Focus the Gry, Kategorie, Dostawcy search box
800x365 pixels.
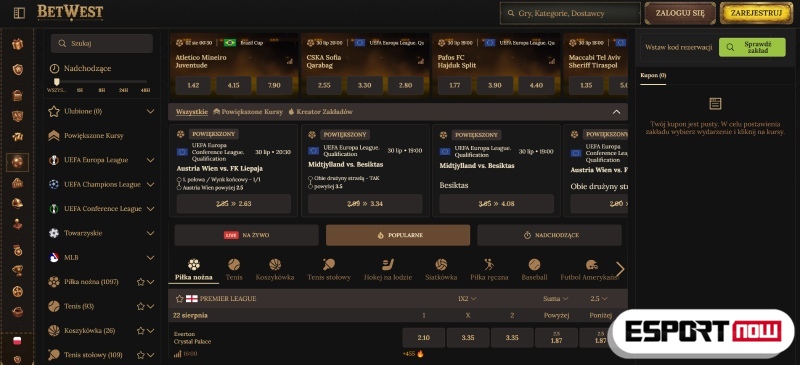coord(570,13)
